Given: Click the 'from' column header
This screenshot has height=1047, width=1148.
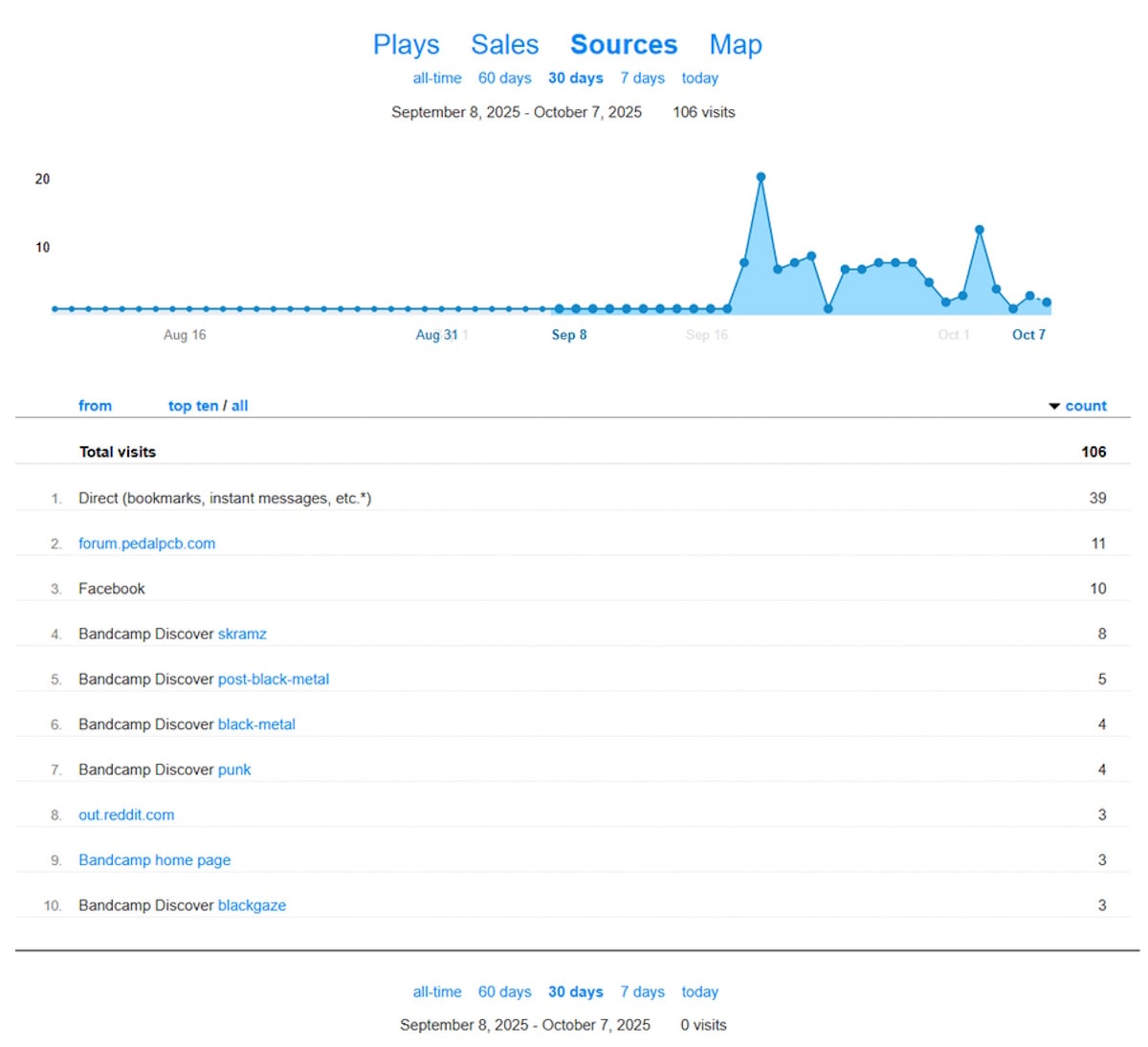Looking at the screenshot, I should pos(95,406).
